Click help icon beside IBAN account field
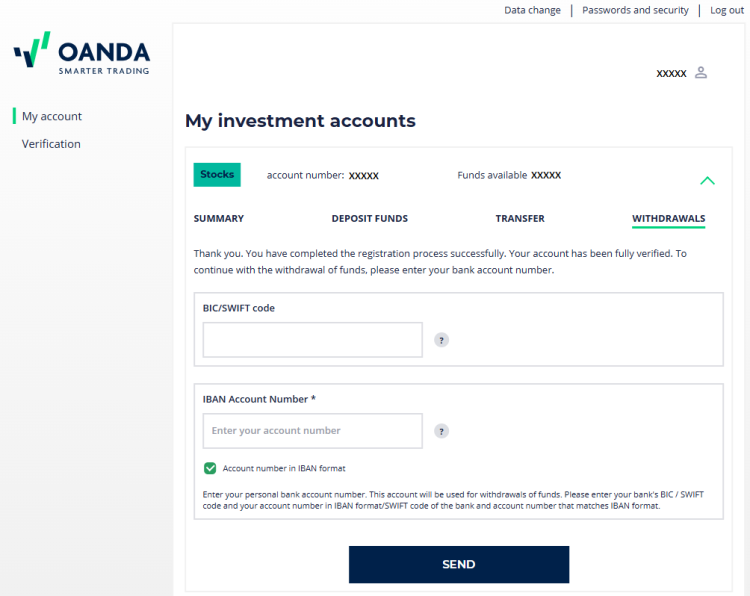The height and width of the screenshot is (596, 750). (x=441, y=431)
